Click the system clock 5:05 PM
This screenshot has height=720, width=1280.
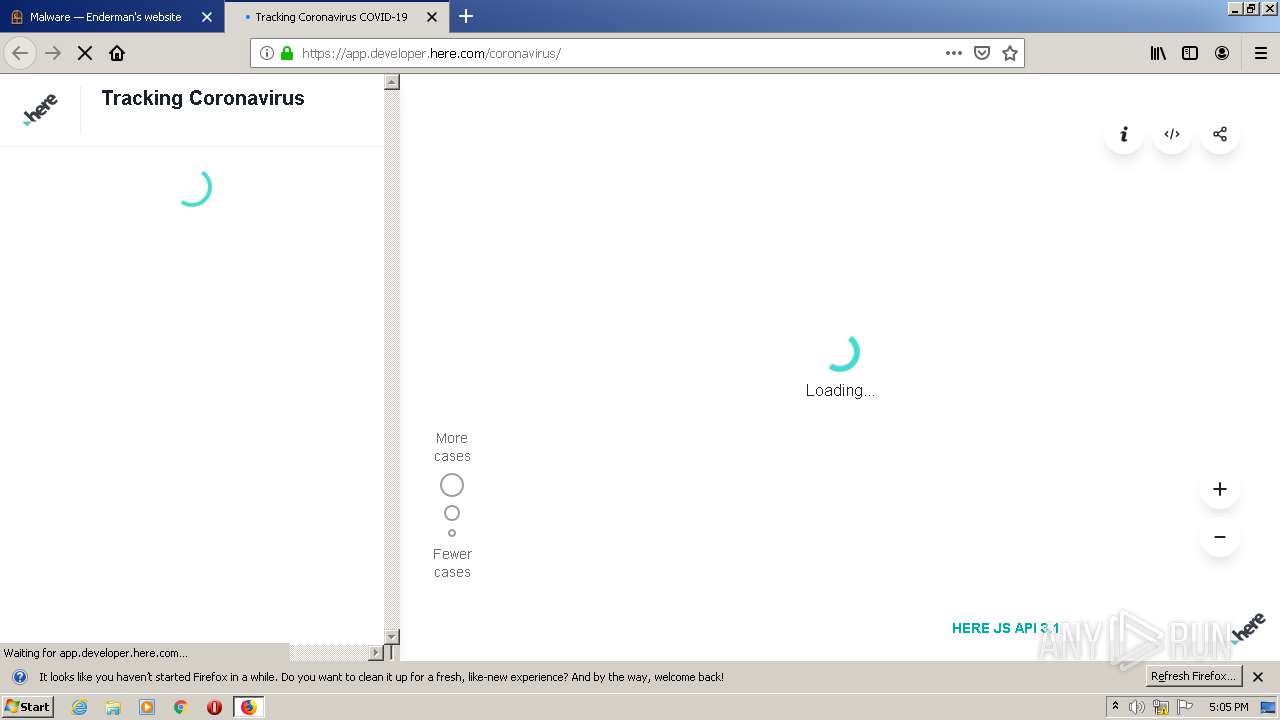point(1228,707)
